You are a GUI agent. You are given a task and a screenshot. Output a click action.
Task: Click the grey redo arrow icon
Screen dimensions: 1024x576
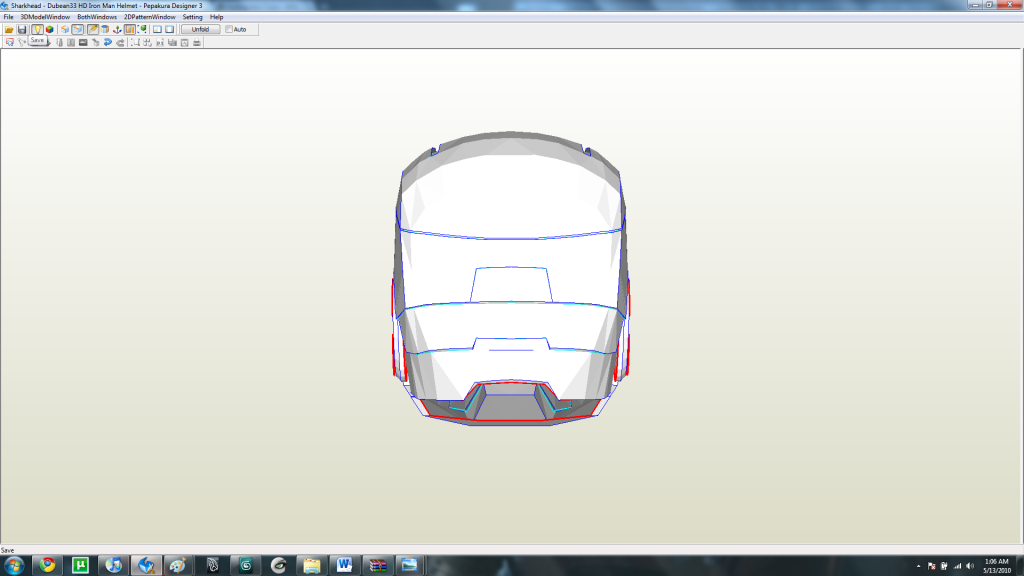click(x=120, y=42)
